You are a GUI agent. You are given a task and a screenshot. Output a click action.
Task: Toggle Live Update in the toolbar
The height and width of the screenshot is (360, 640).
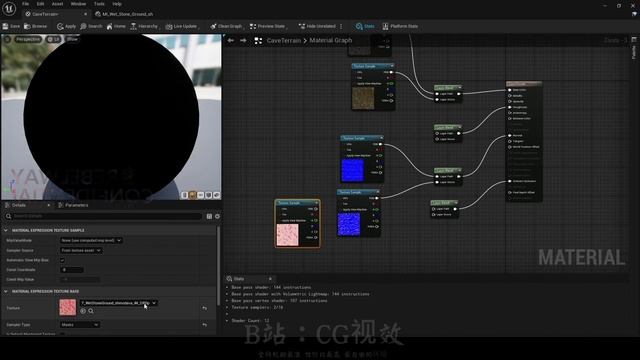coord(181,26)
